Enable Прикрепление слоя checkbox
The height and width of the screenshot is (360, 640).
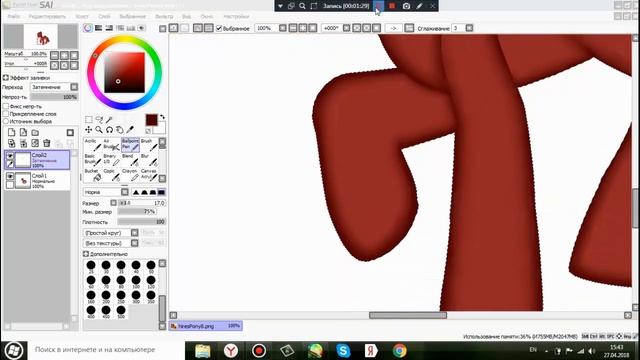pyautogui.click(x=6, y=114)
